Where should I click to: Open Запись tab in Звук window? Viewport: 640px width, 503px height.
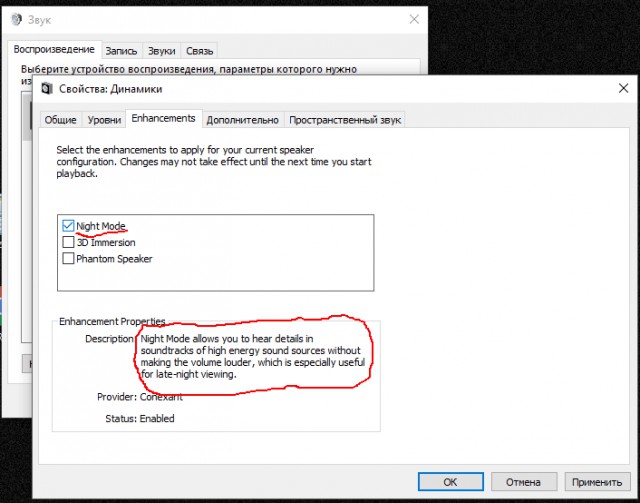(x=121, y=51)
